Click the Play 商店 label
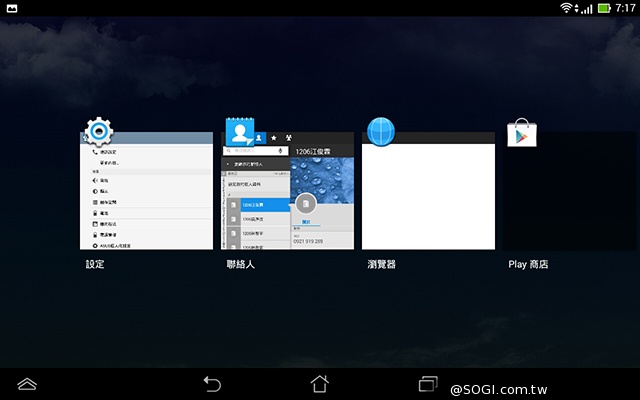 tap(528, 264)
